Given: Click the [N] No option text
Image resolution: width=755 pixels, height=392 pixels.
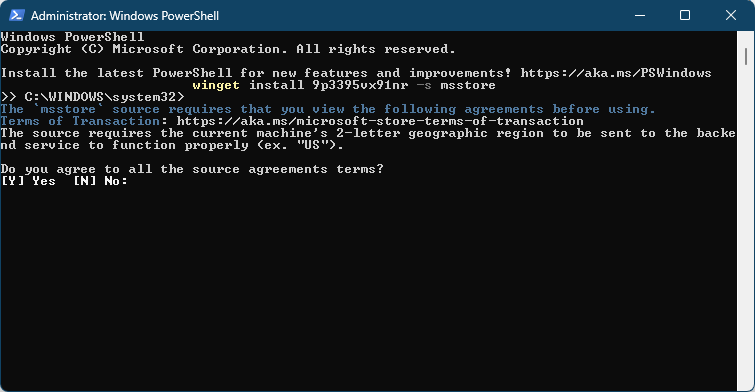Looking at the screenshot, I should (100, 182).
